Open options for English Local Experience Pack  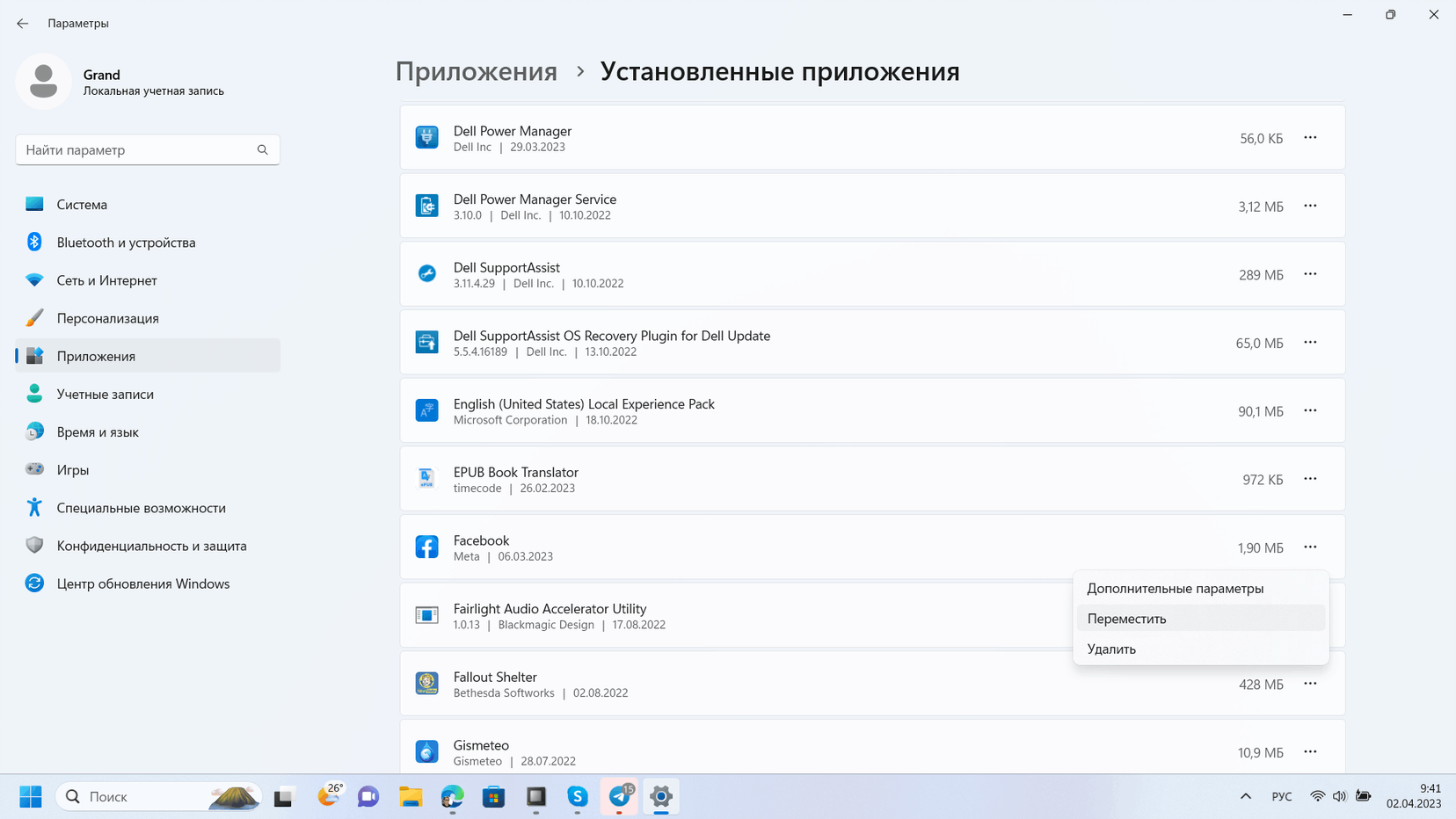pyautogui.click(x=1310, y=410)
